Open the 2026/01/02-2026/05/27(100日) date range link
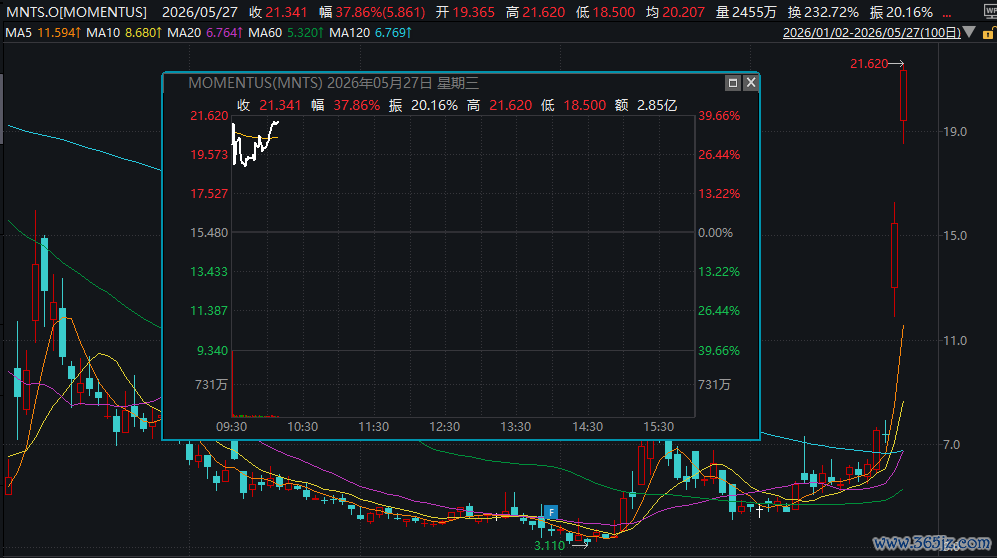Image resolution: width=997 pixels, height=558 pixels. click(x=872, y=32)
